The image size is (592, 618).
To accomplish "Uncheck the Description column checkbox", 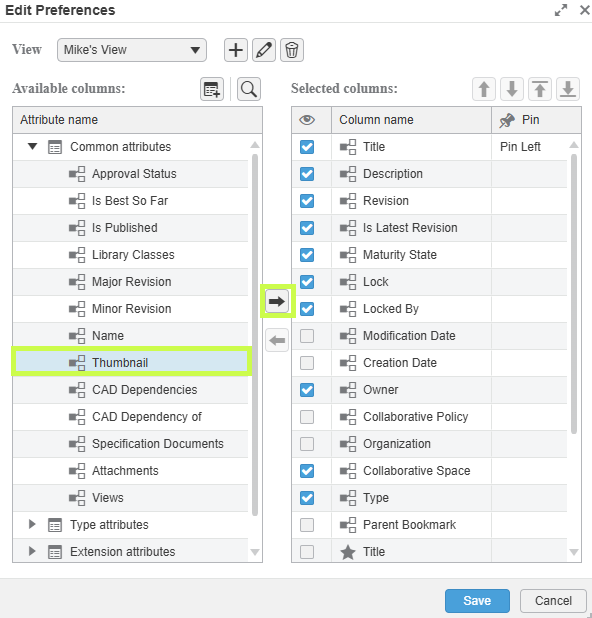I will [x=307, y=174].
